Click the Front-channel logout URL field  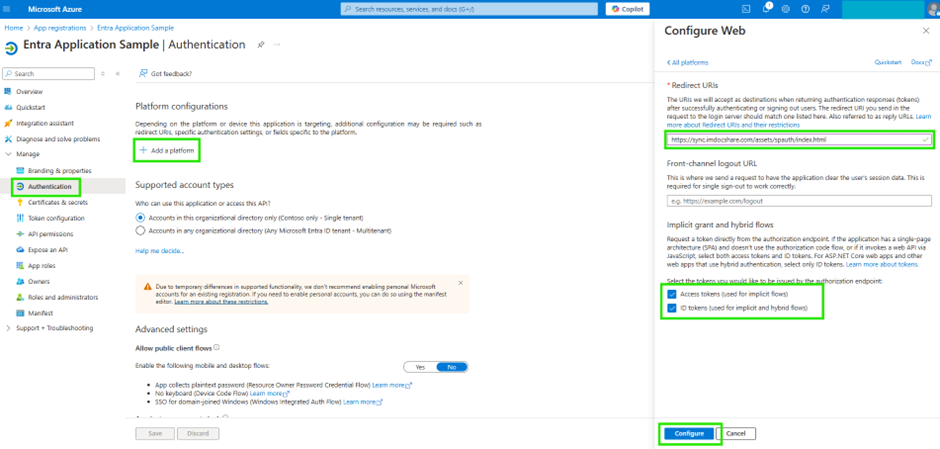(x=799, y=201)
